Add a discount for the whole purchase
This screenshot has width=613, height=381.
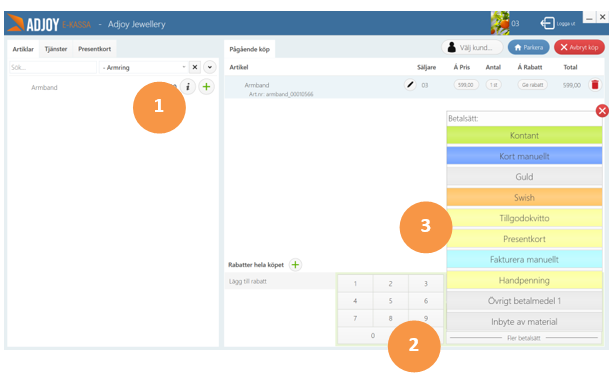click(295, 265)
